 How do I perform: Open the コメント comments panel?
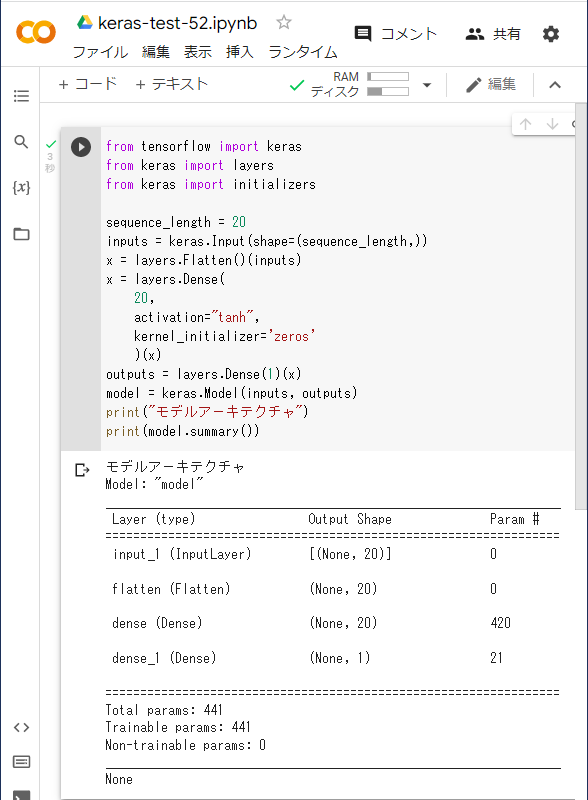396,34
